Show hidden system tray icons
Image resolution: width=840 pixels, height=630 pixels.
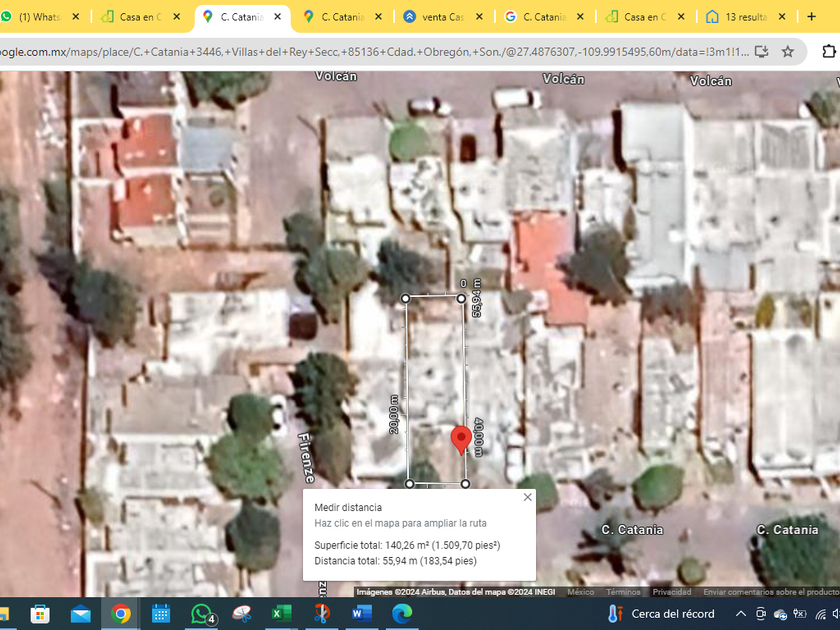click(741, 614)
